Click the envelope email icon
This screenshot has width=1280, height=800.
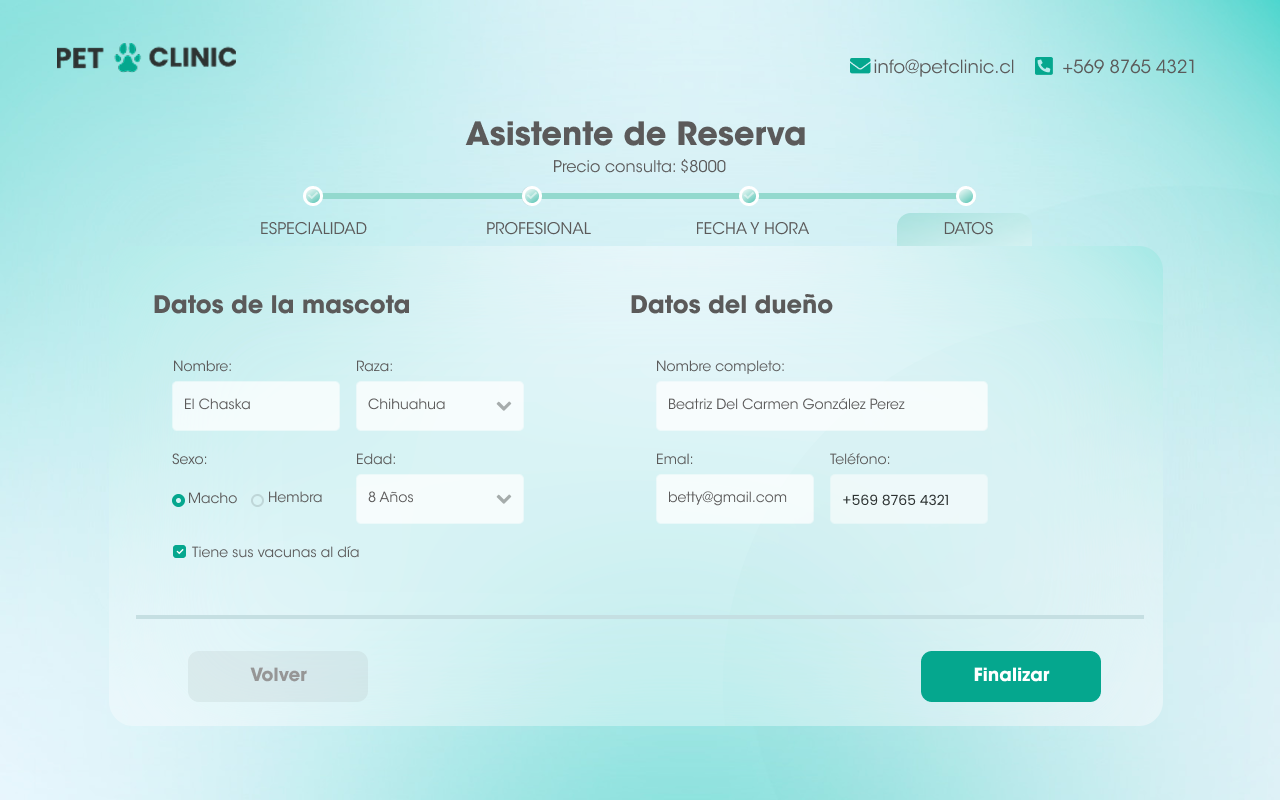click(859, 66)
